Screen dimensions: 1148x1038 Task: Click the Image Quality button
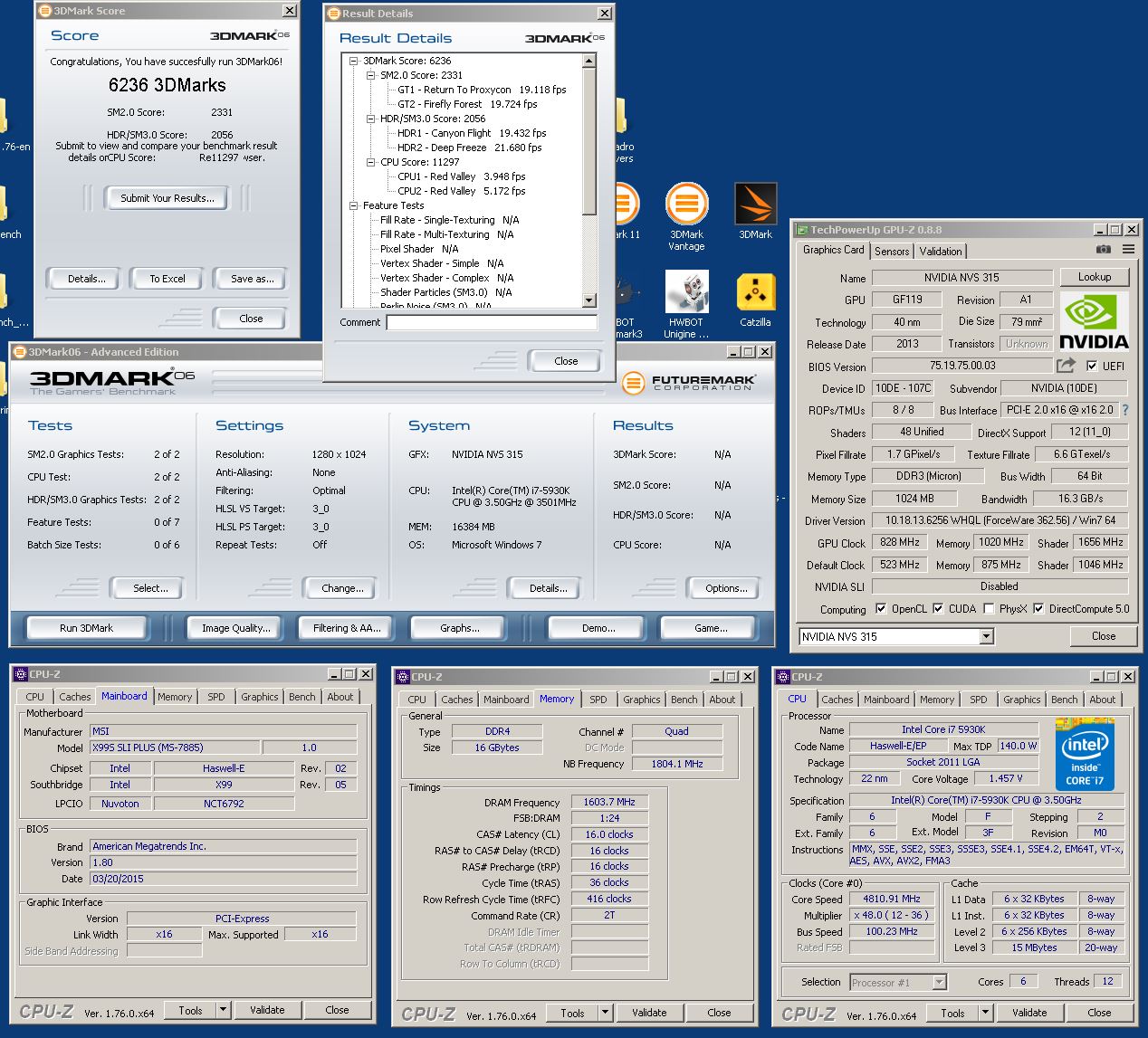(x=235, y=627)
